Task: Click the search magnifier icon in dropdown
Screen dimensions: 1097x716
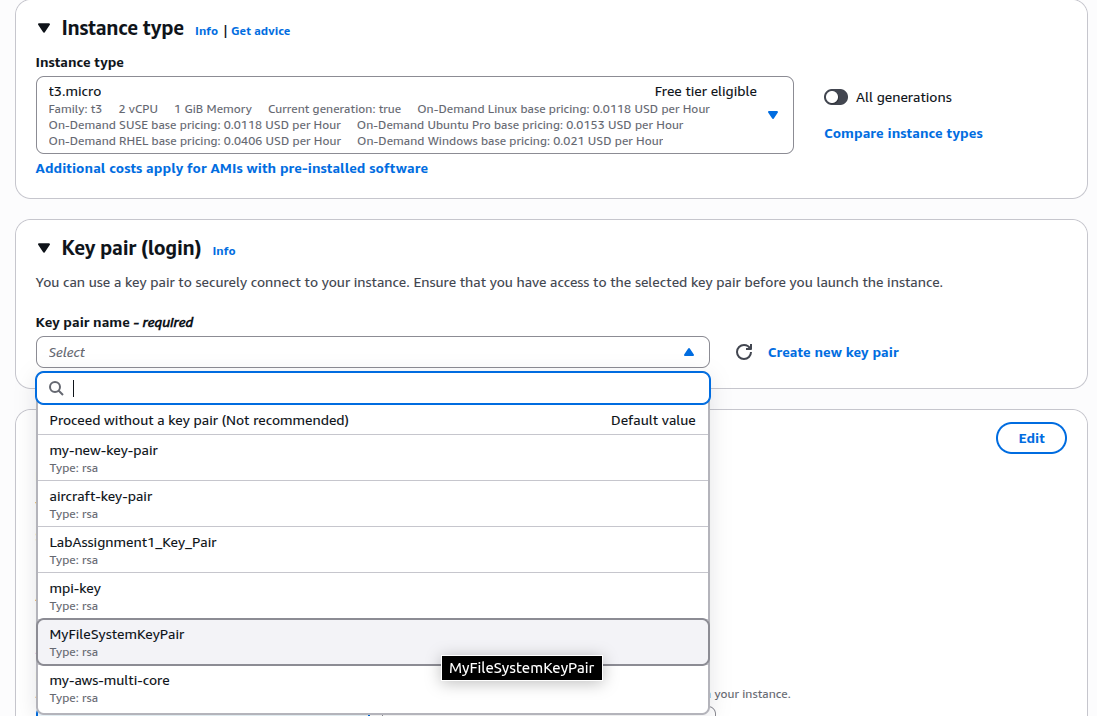Action: coord(57,388)
